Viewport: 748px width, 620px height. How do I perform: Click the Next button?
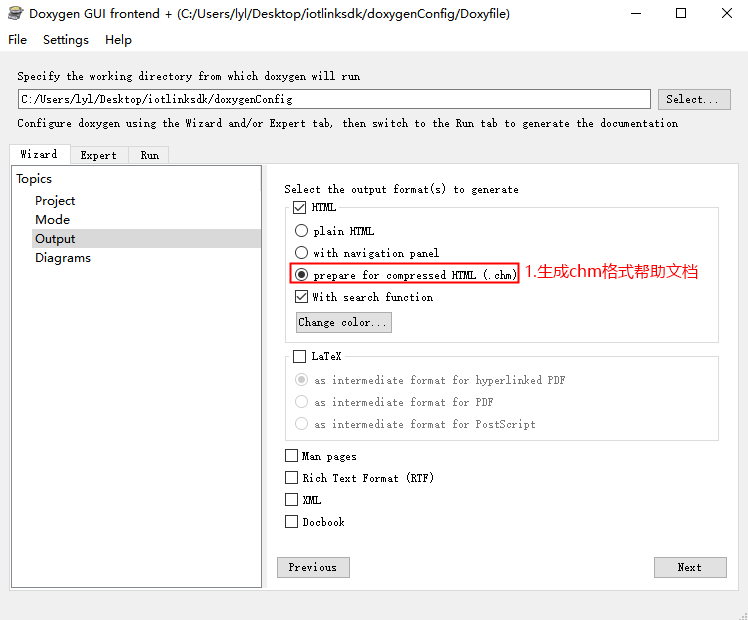[690, 568]
